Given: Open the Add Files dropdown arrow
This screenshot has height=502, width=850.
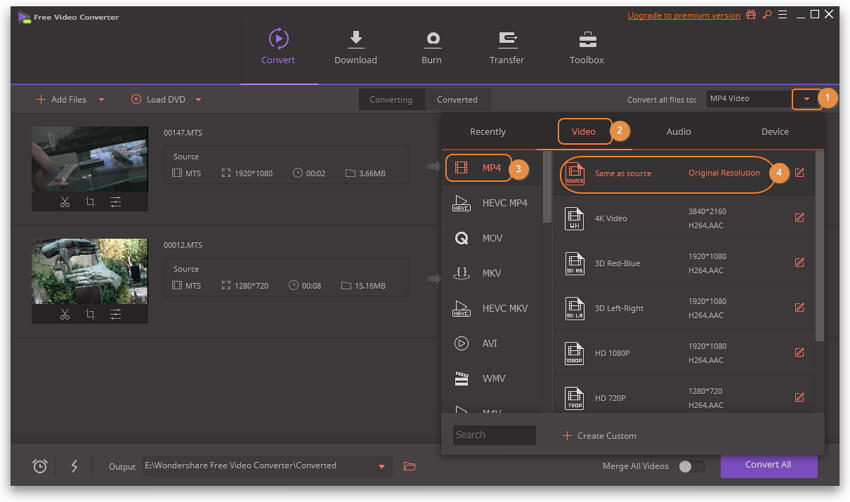Looking at the screenshot, I should click(x=101, y=100).
